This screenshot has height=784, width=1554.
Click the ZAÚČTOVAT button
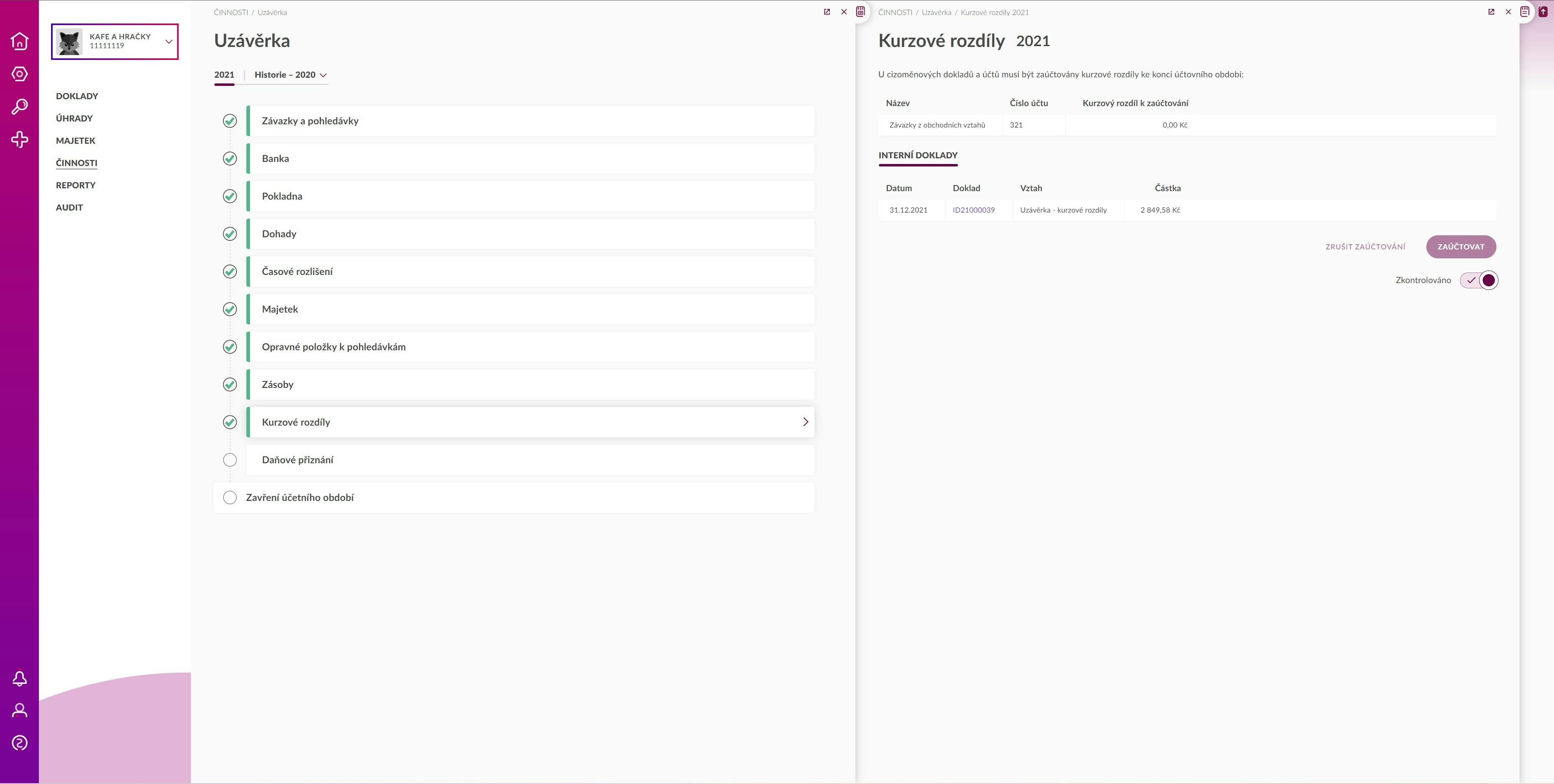tap(1460, 247)
